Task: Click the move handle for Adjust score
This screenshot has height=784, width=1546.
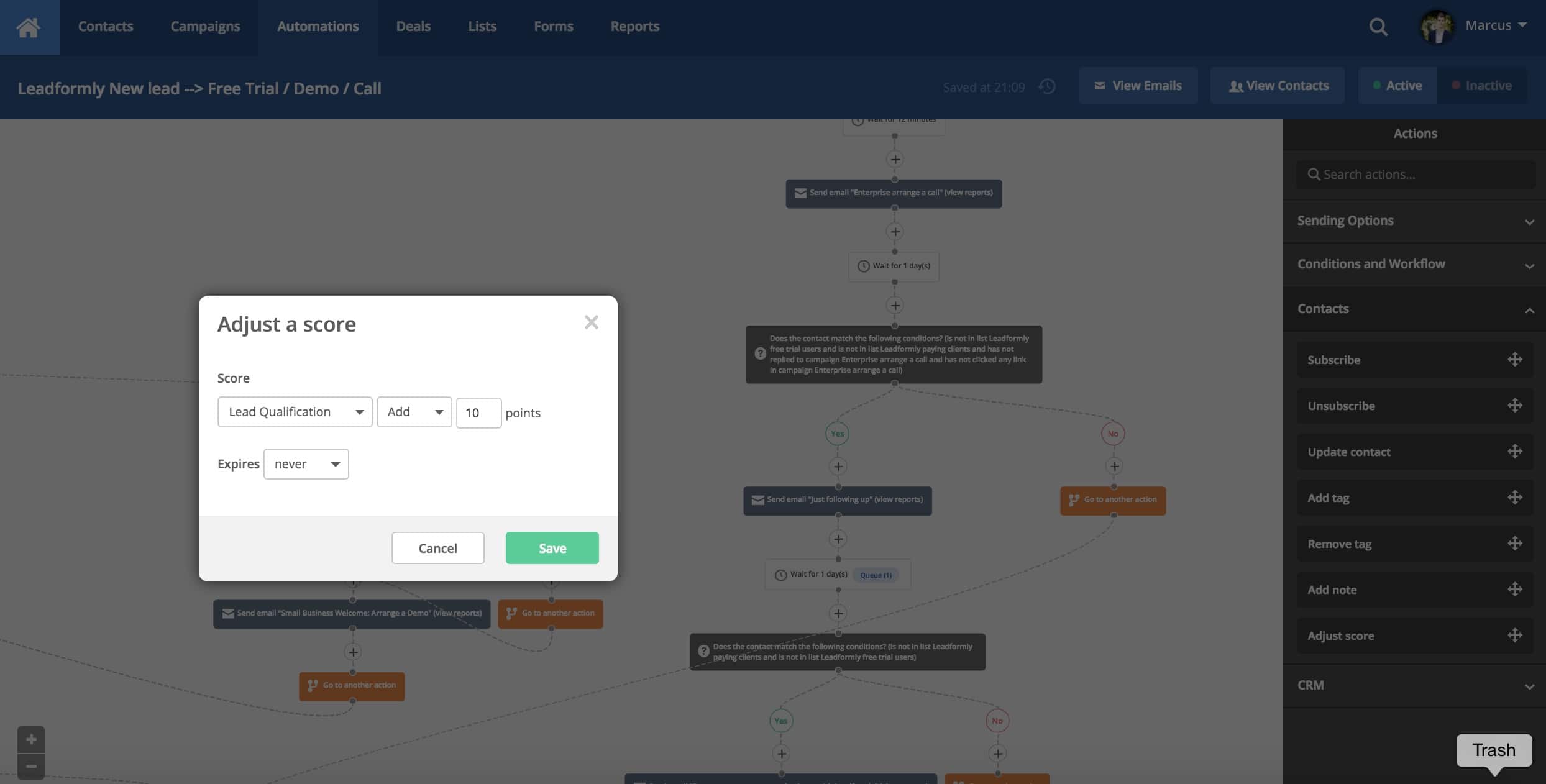Action: [x=1514, y=636]
